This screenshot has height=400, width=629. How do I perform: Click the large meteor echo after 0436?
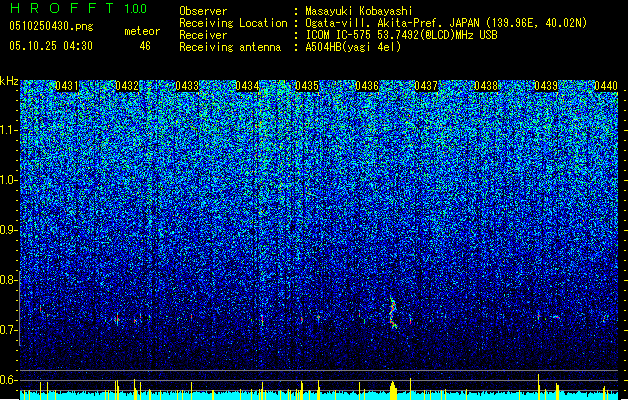click(x=393, y=313)
